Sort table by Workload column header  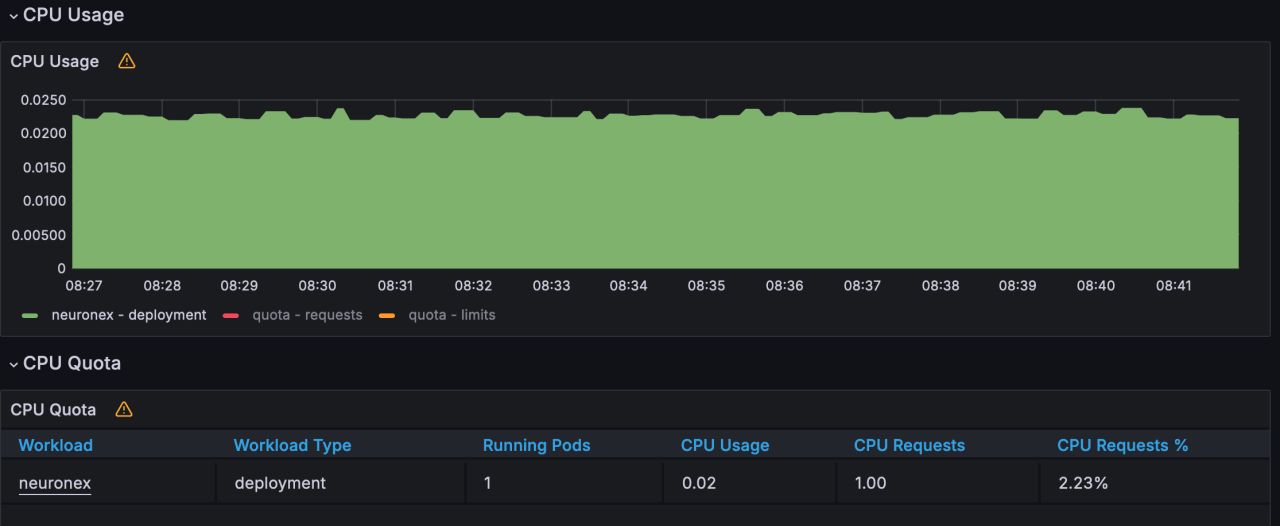point(55,445)
